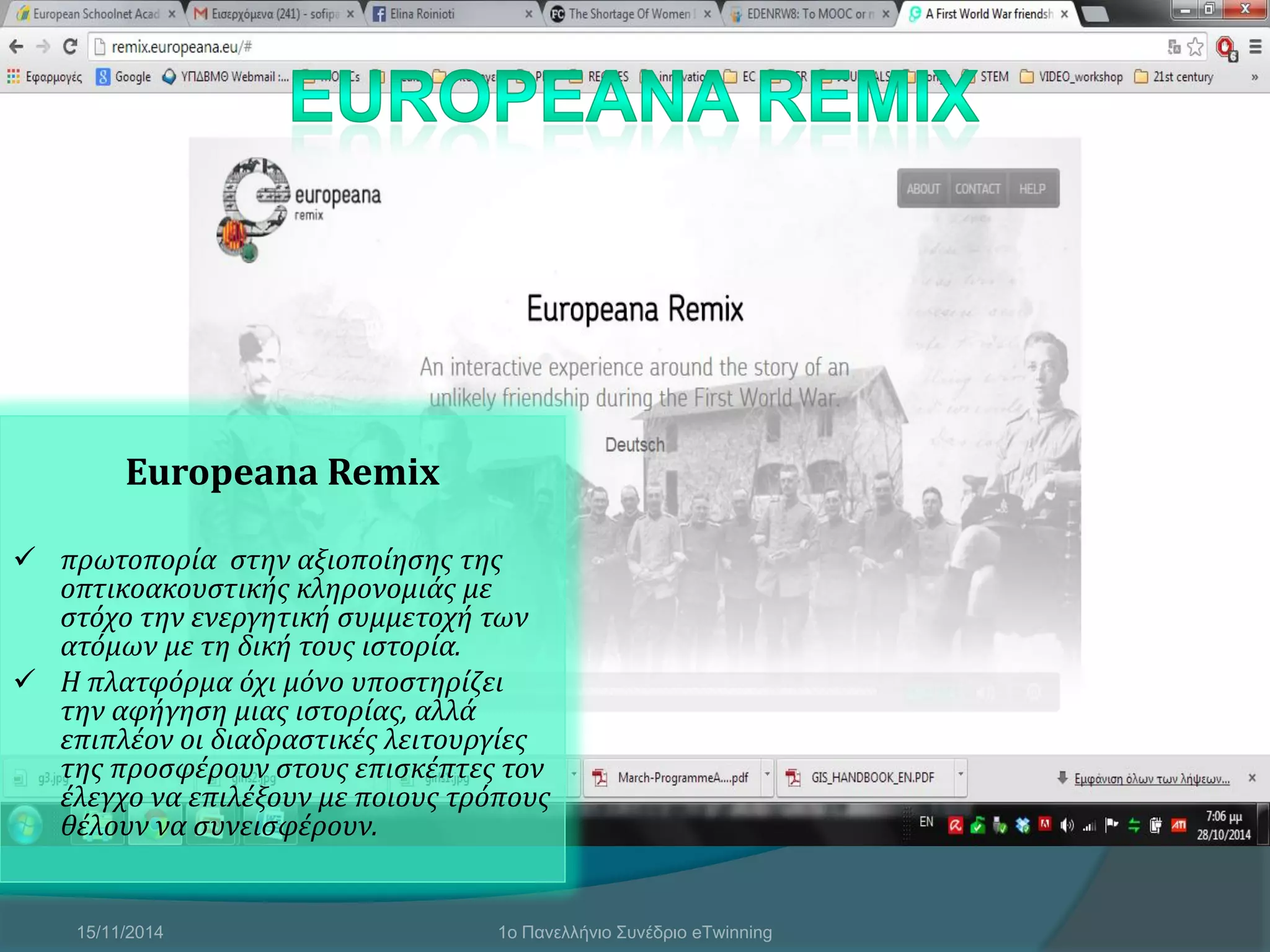Viewport: 1270px width, 952px height.
Task: Show hidden bookmarks with the chevron
Action: [1254, 77]
